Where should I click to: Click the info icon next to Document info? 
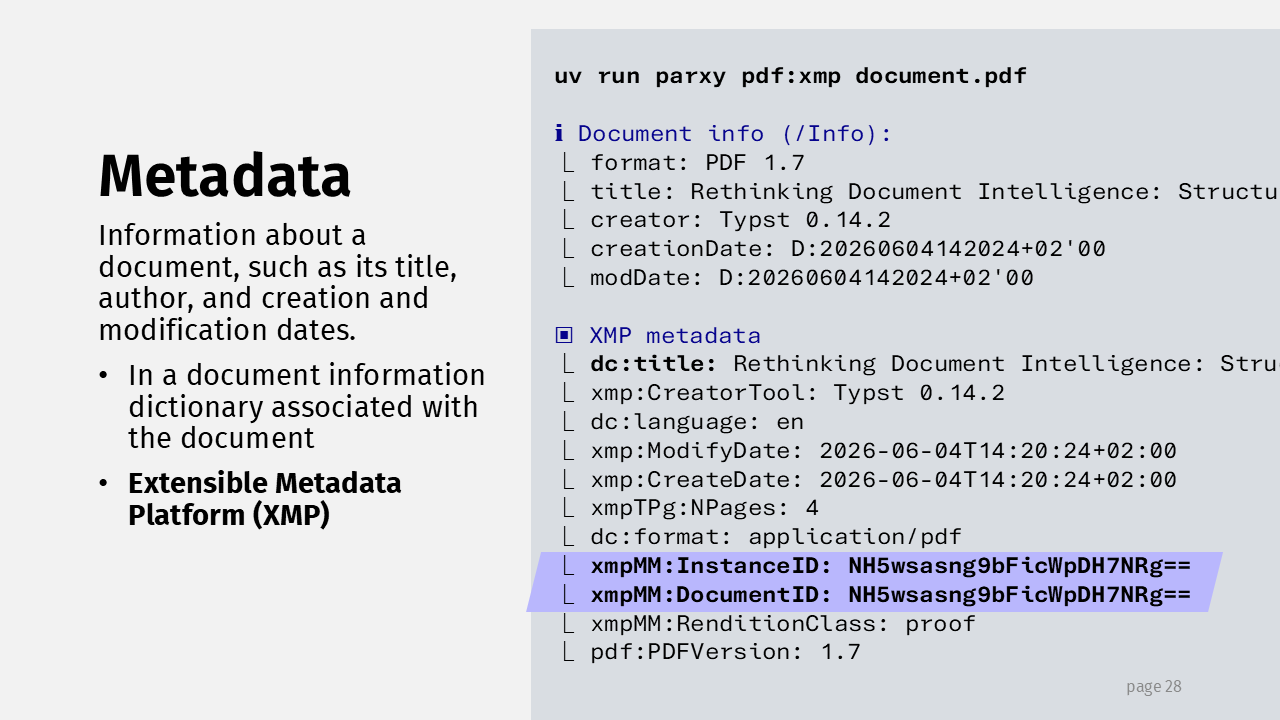[x=559, y=133]
